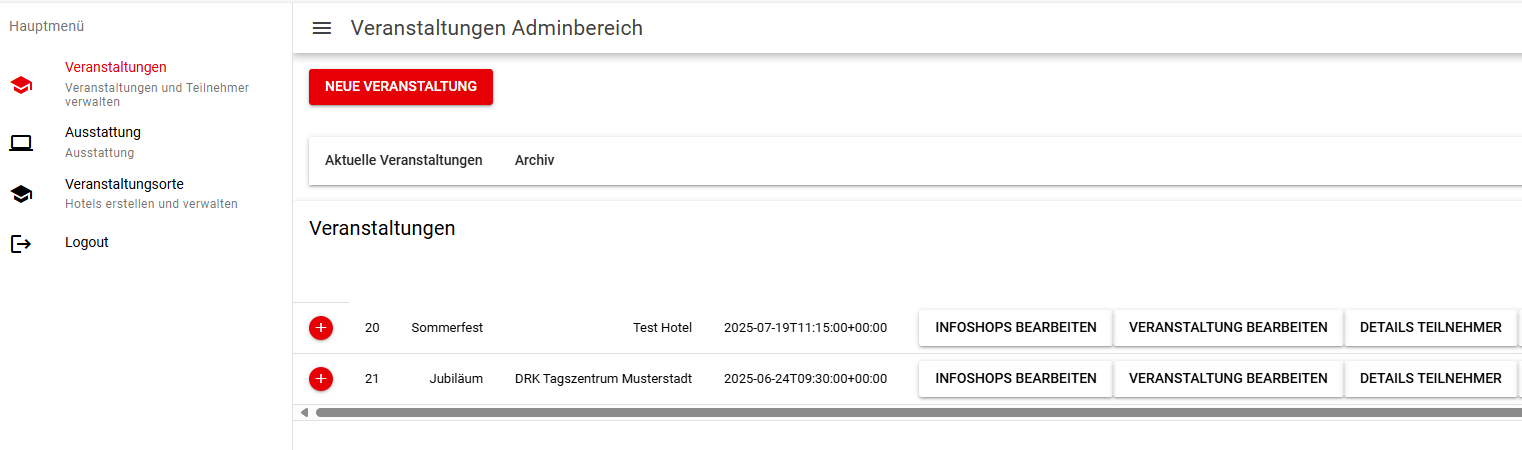The image size is (1522, 450).
Task: Open Details Teilnehmer for Sommerfest
Action: click(1430, 327)
